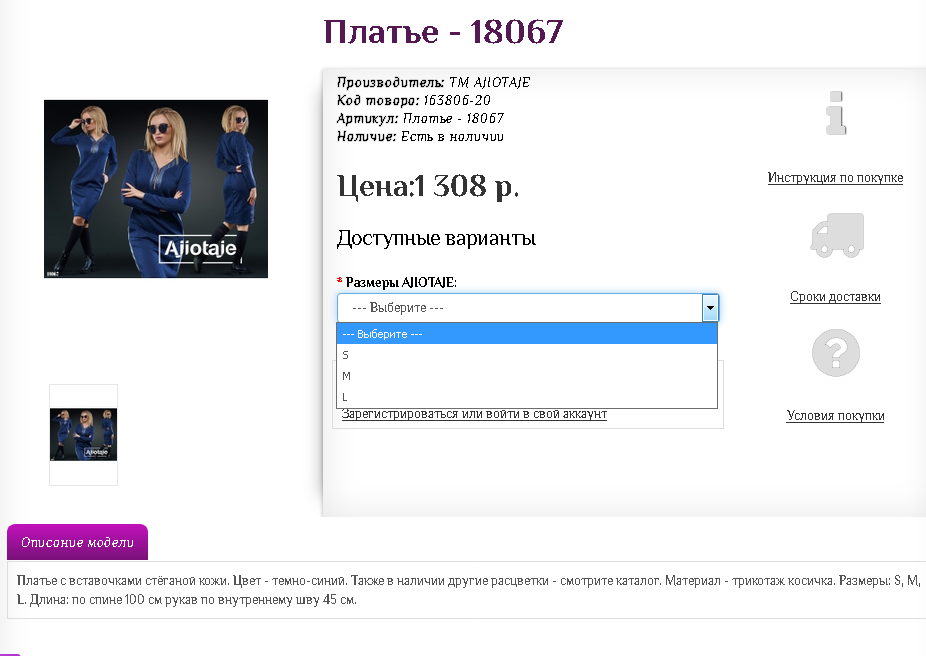926x656 pixels.
Task: Click the 'Платье - 18067' page heading
Action: 444,31
